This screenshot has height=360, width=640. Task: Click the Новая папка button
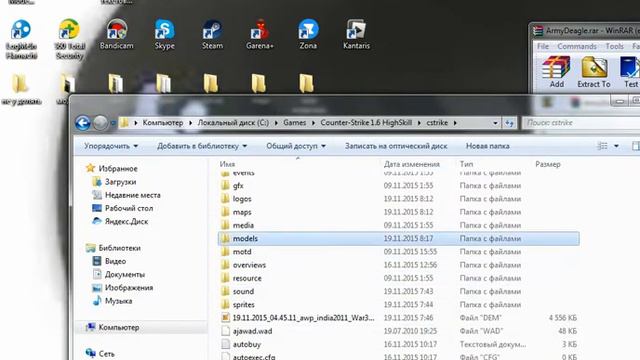pos(487,146)
